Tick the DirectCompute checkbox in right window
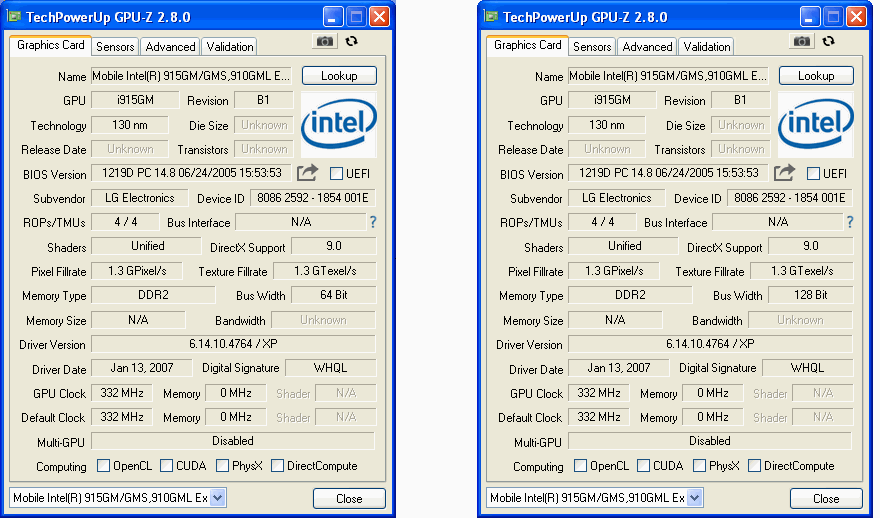 pos(755,466)
